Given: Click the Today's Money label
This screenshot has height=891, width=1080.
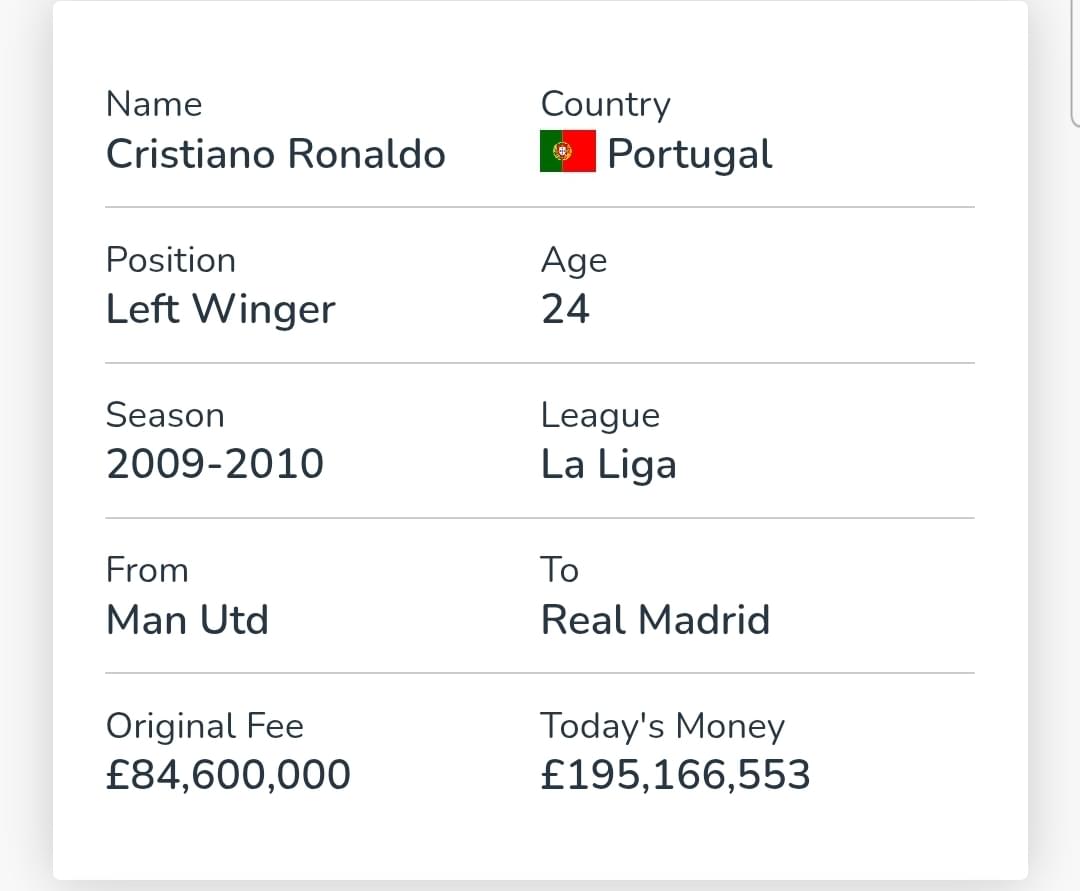Looking at the screenshot, I should 663,726.
